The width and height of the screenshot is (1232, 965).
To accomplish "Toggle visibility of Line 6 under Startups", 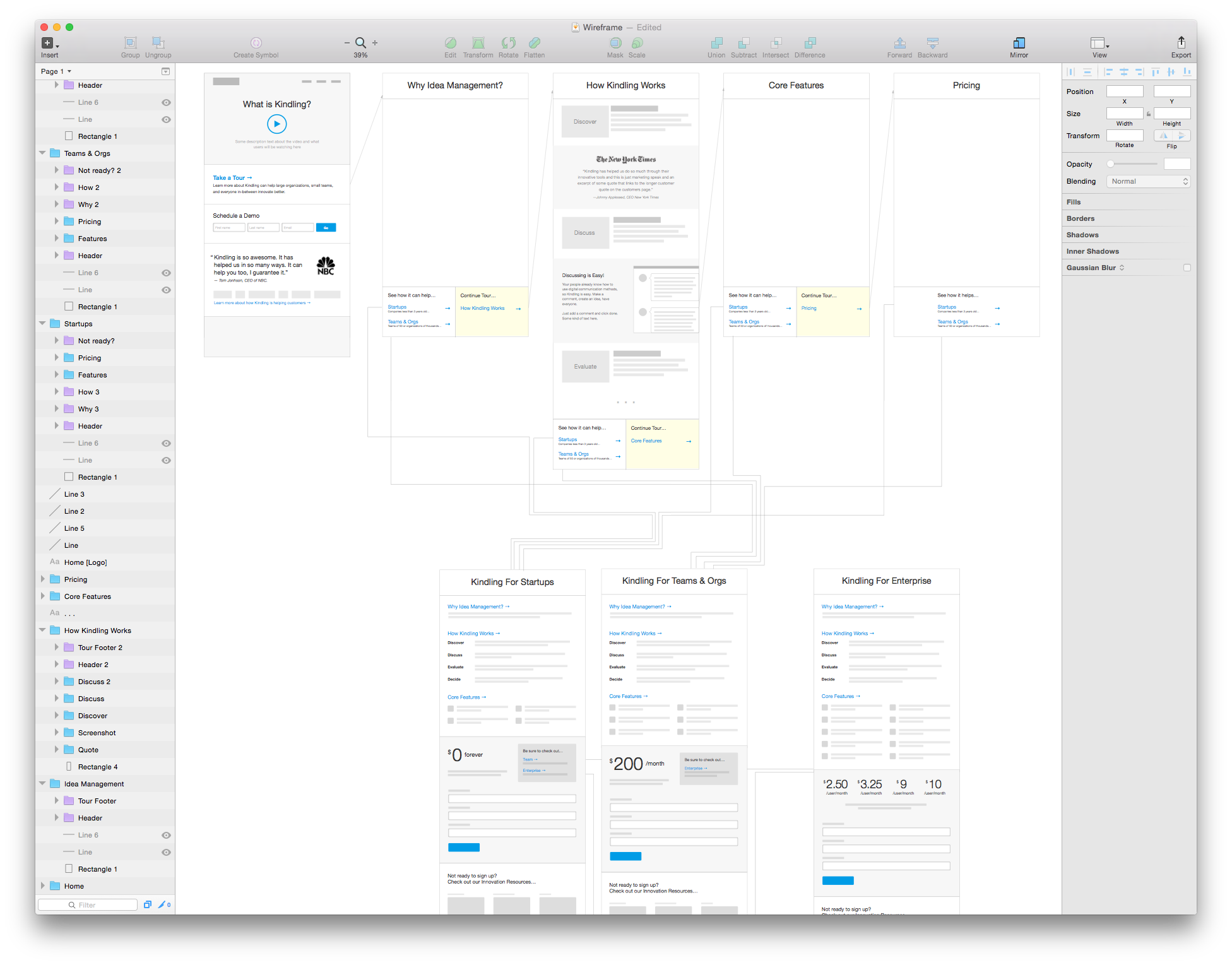I will coord(166,443).
